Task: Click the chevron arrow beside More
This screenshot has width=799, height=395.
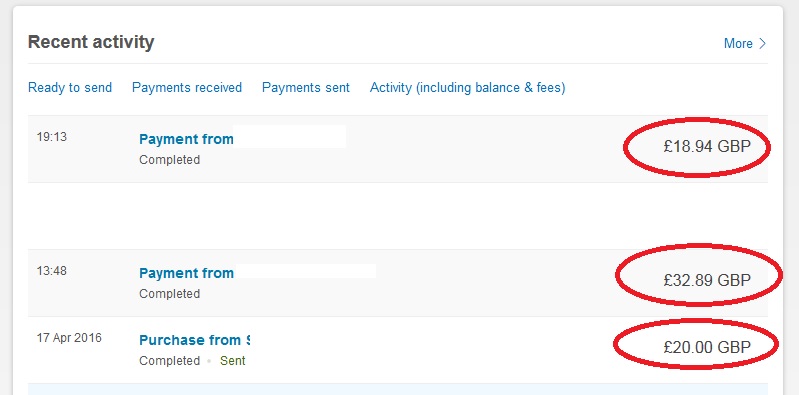Action: (x=762, y=43)
